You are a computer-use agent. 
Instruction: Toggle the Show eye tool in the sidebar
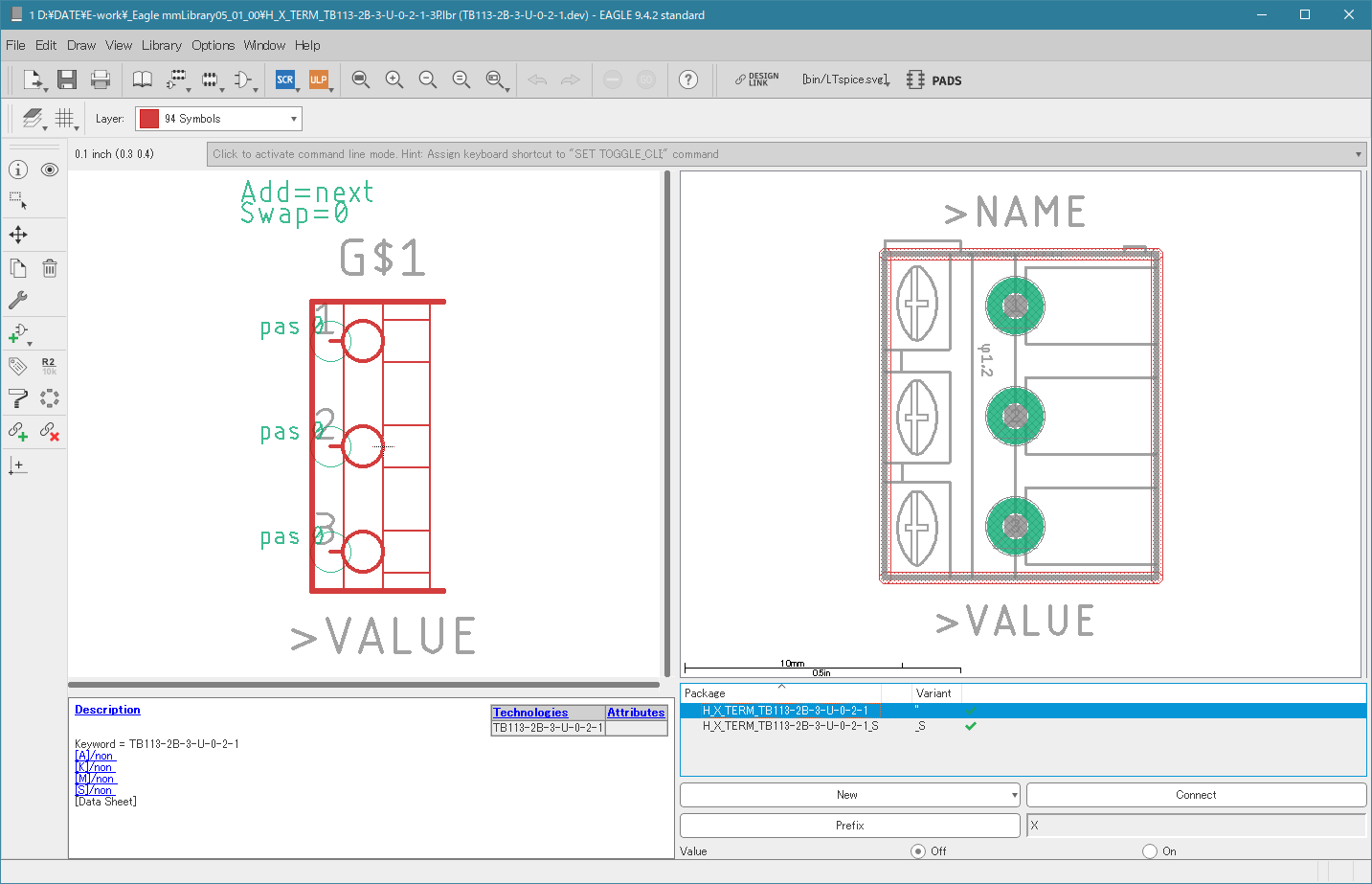[x=50, y=170]
